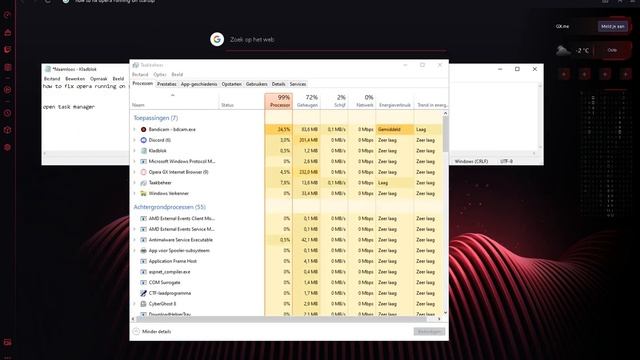Screen dimensions: 640x360
Task: Click the Task Manager vertical scrollbar thumb
Action: coord(445,133)
